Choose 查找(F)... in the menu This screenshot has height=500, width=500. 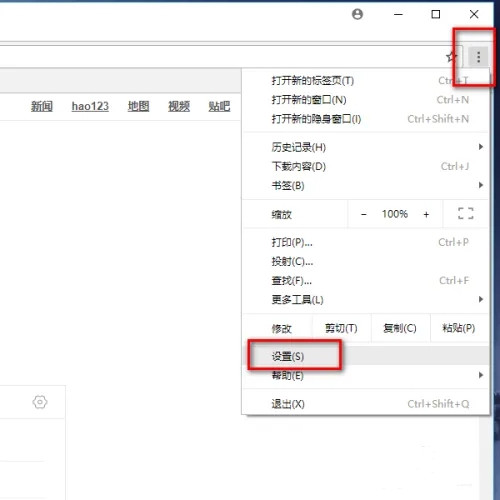366,281
